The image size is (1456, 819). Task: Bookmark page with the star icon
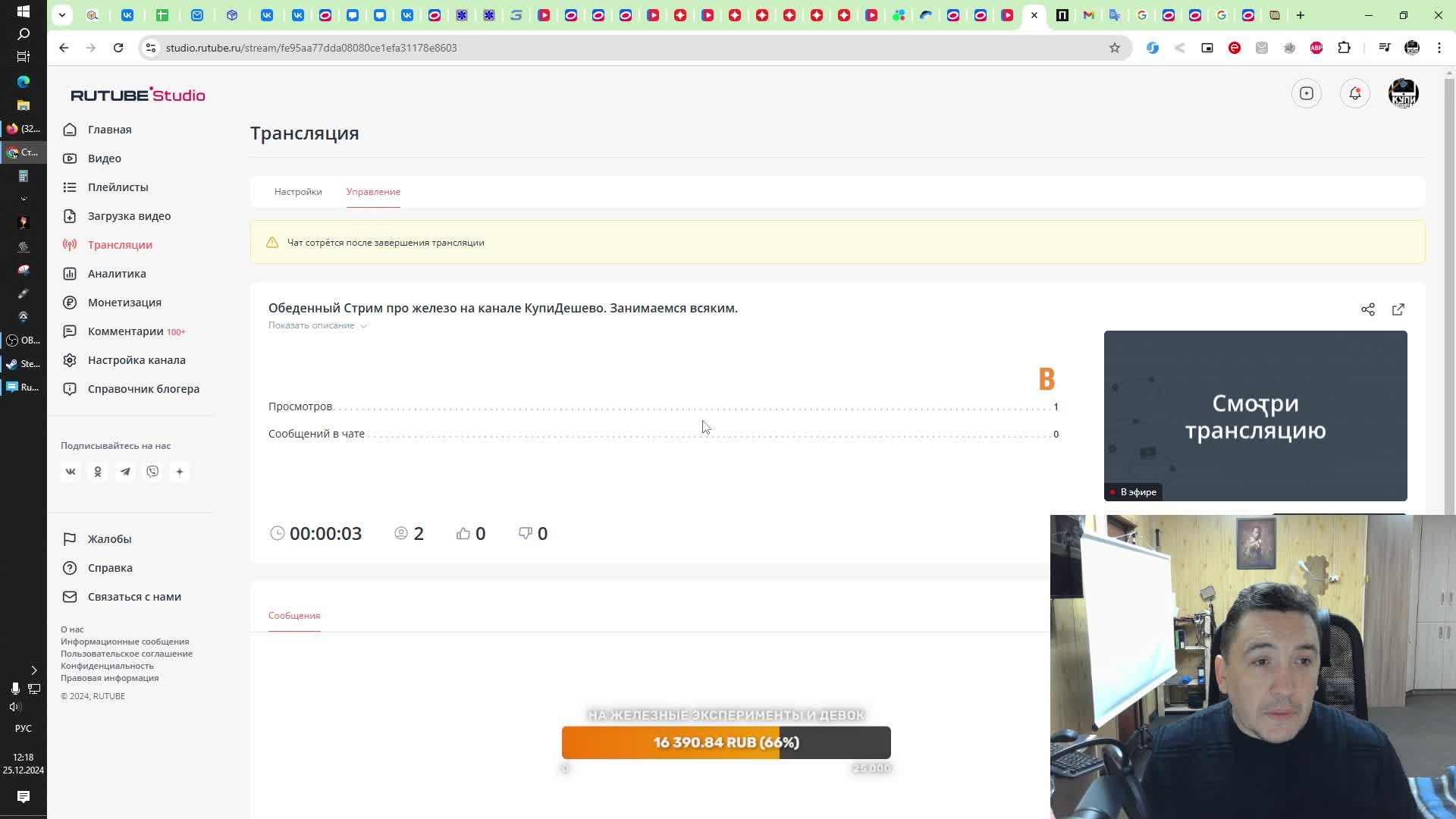(1114, 48)
